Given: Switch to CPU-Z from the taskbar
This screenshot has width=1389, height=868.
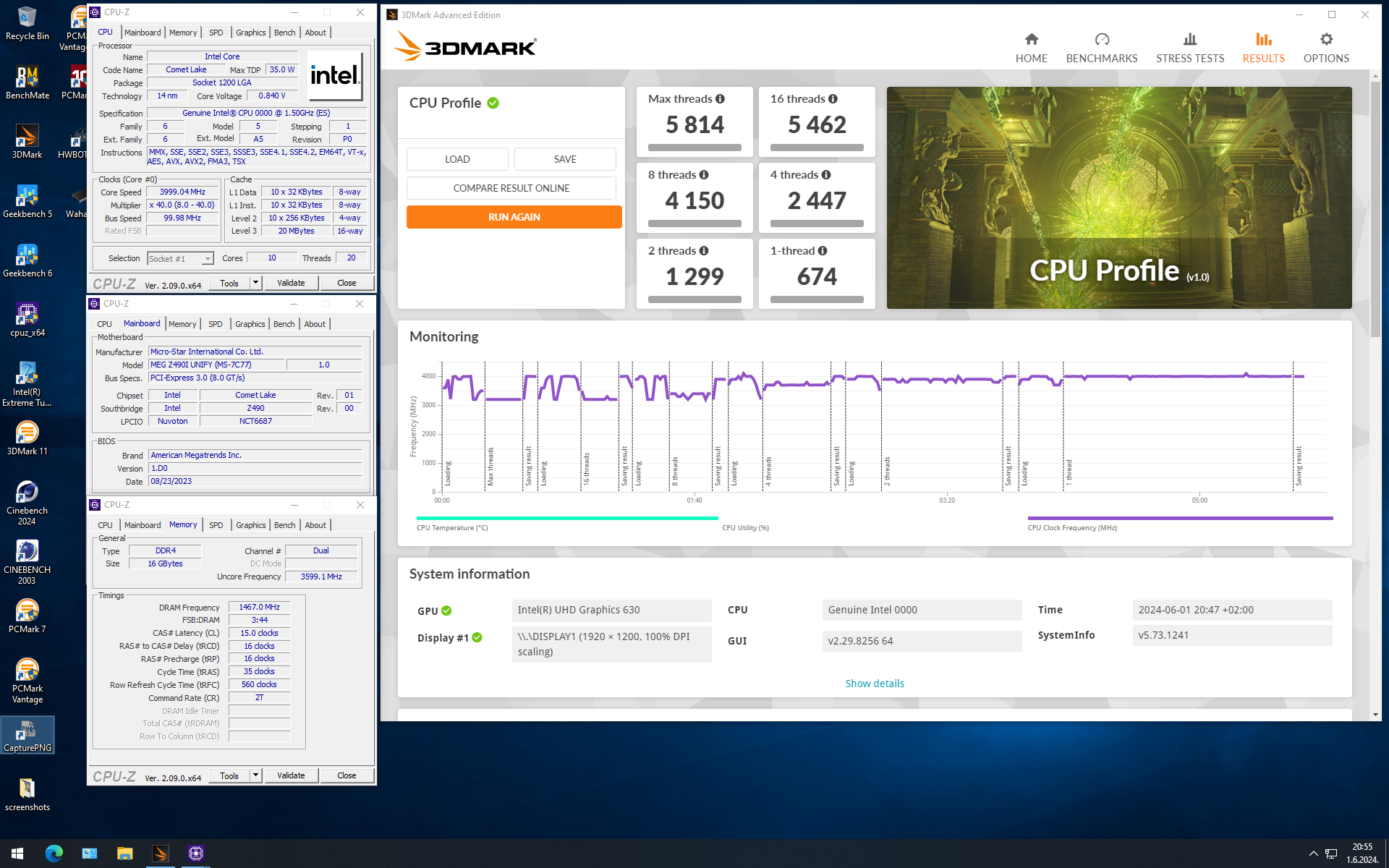Looking at the screenshot, I should point(195,854).
